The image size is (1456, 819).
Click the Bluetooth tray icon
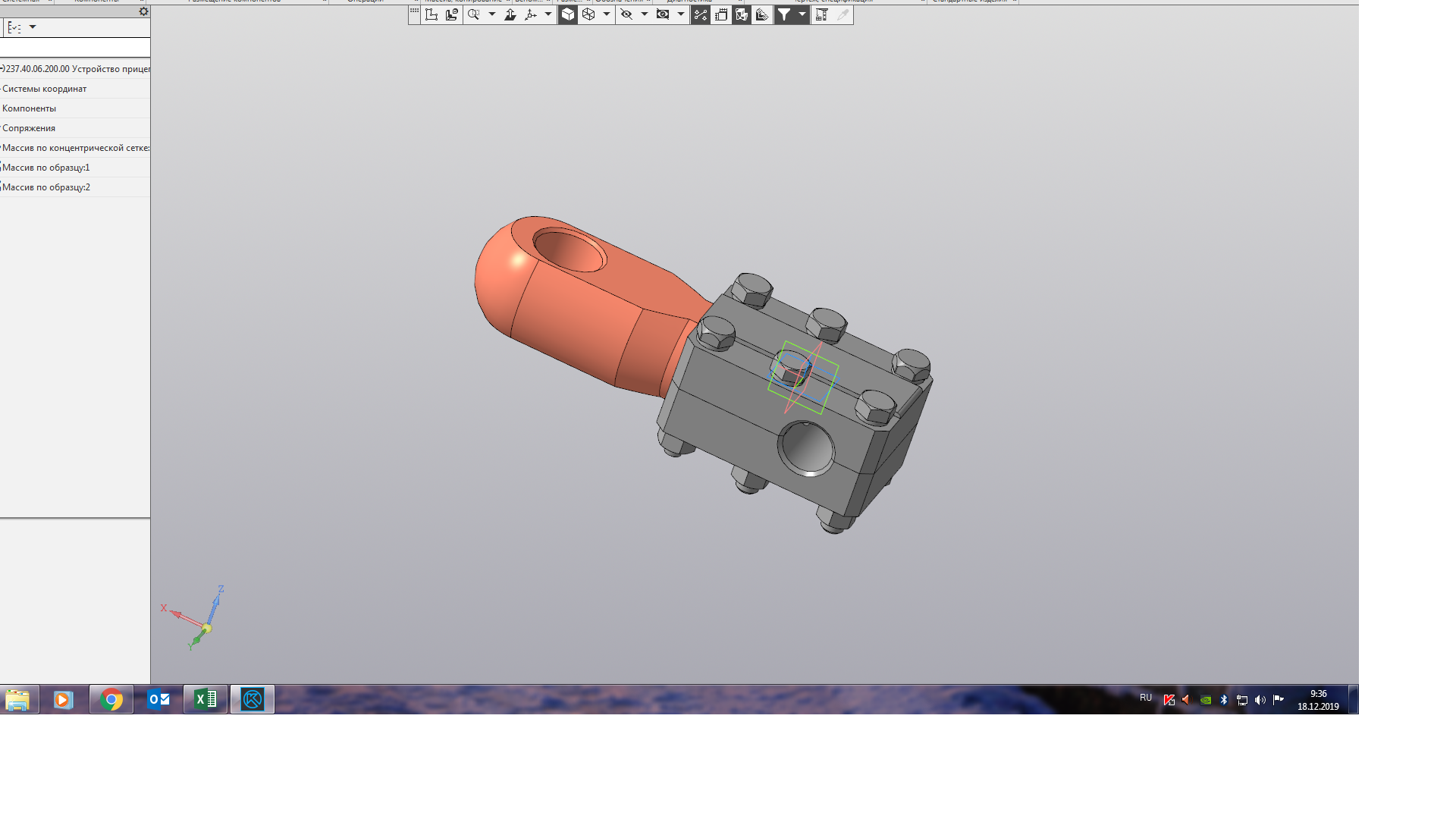click(1224, 700)
